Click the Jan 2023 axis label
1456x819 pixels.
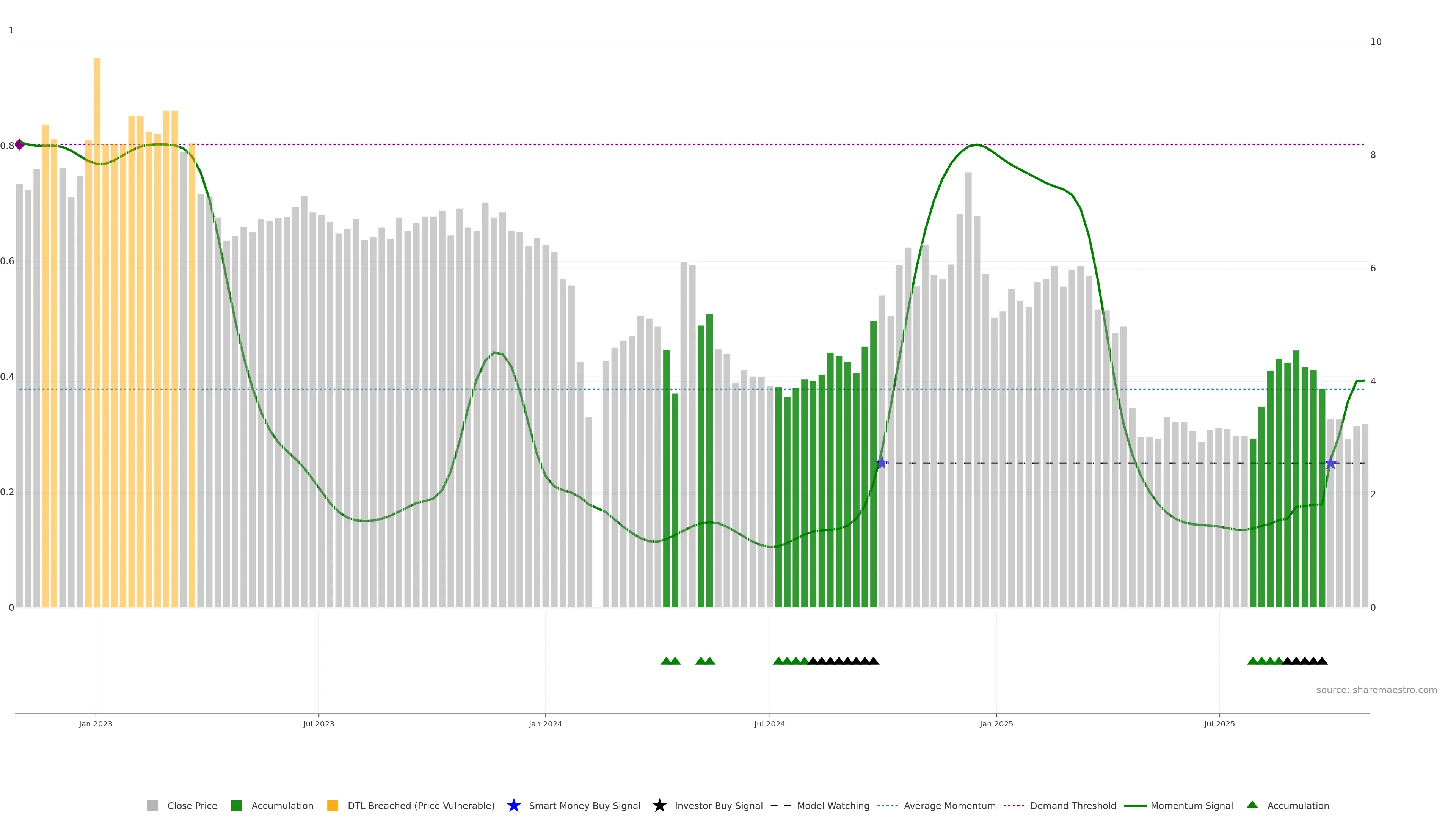coord(96,724)
